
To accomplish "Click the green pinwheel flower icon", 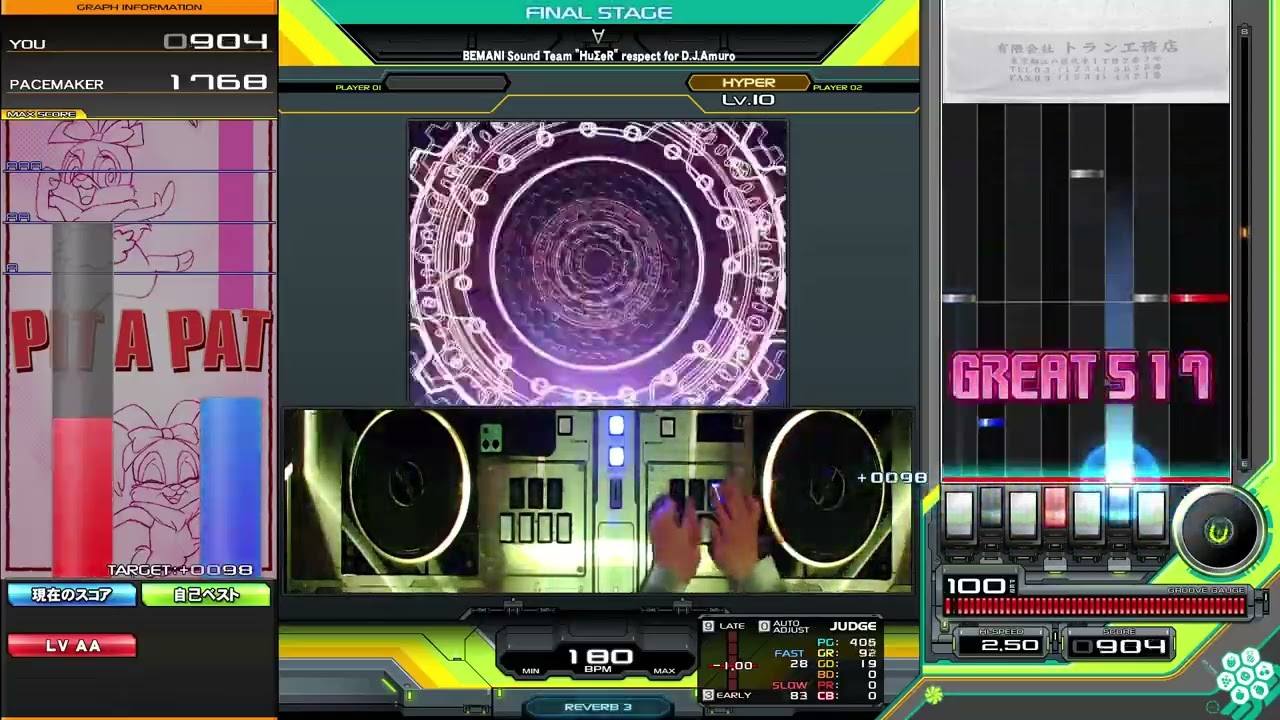I will click(933, 694).
